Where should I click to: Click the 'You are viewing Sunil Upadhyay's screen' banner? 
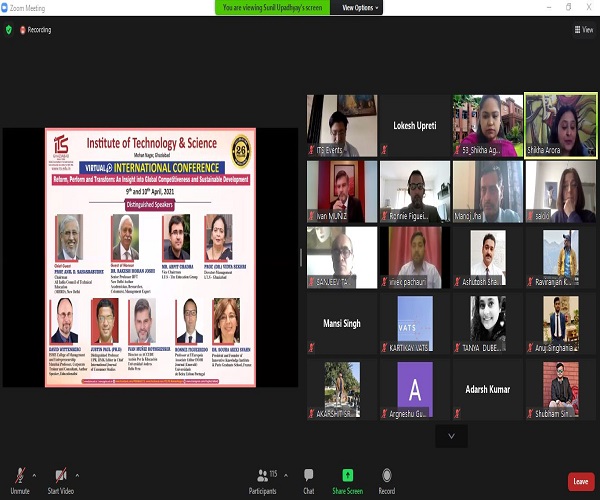[272, 8]
